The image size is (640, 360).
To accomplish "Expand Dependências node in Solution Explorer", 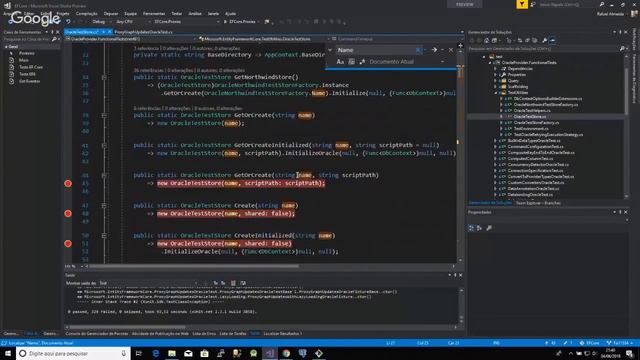I will (x=496, y=69).
